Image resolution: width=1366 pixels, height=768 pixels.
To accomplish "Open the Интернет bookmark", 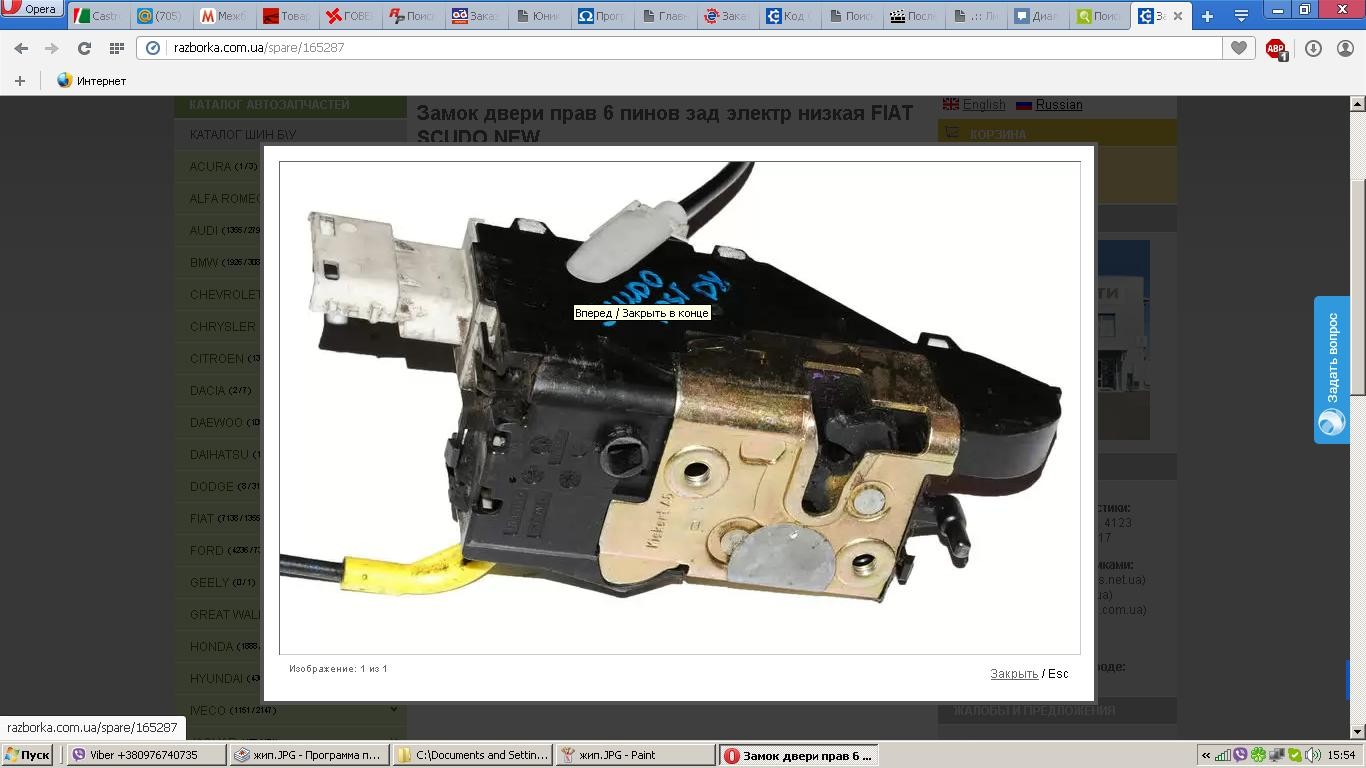I will point(91,81).
